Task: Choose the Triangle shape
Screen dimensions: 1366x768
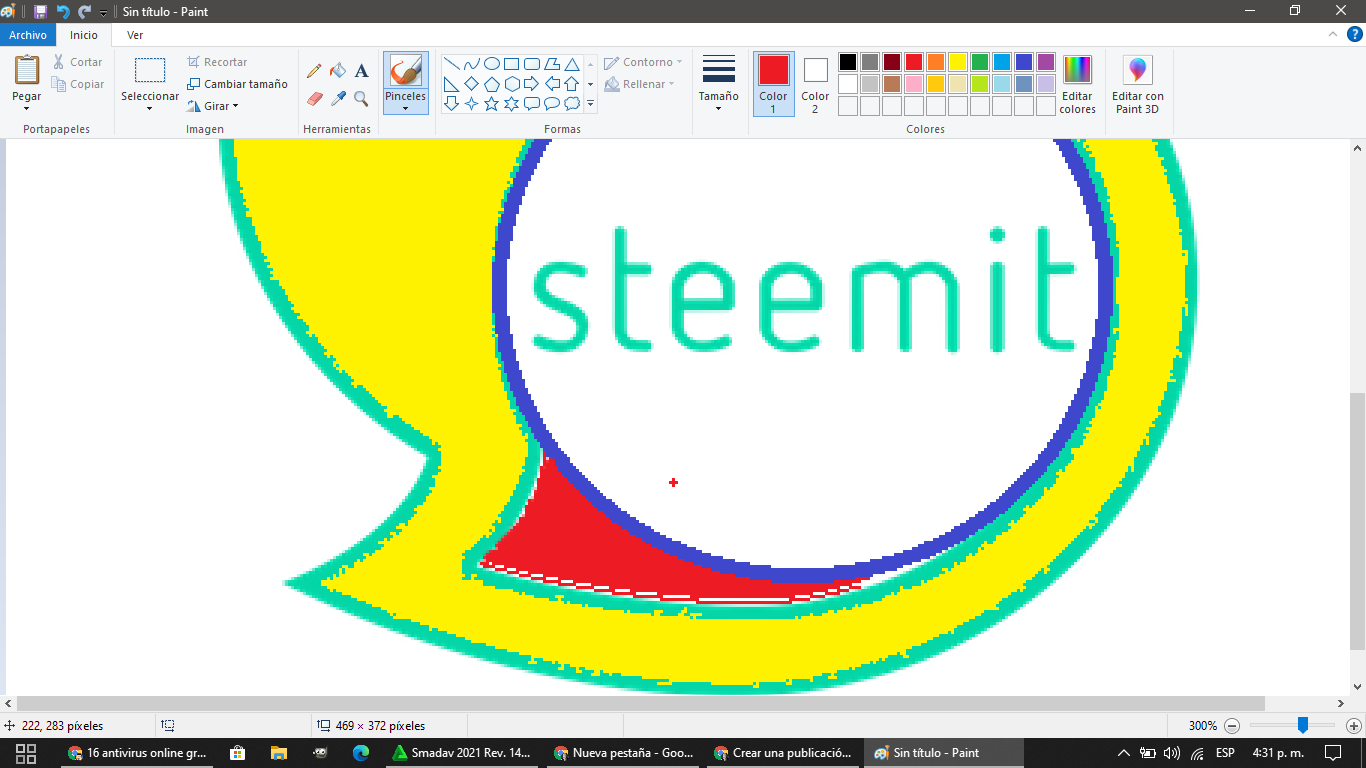Action: [572, 64]
